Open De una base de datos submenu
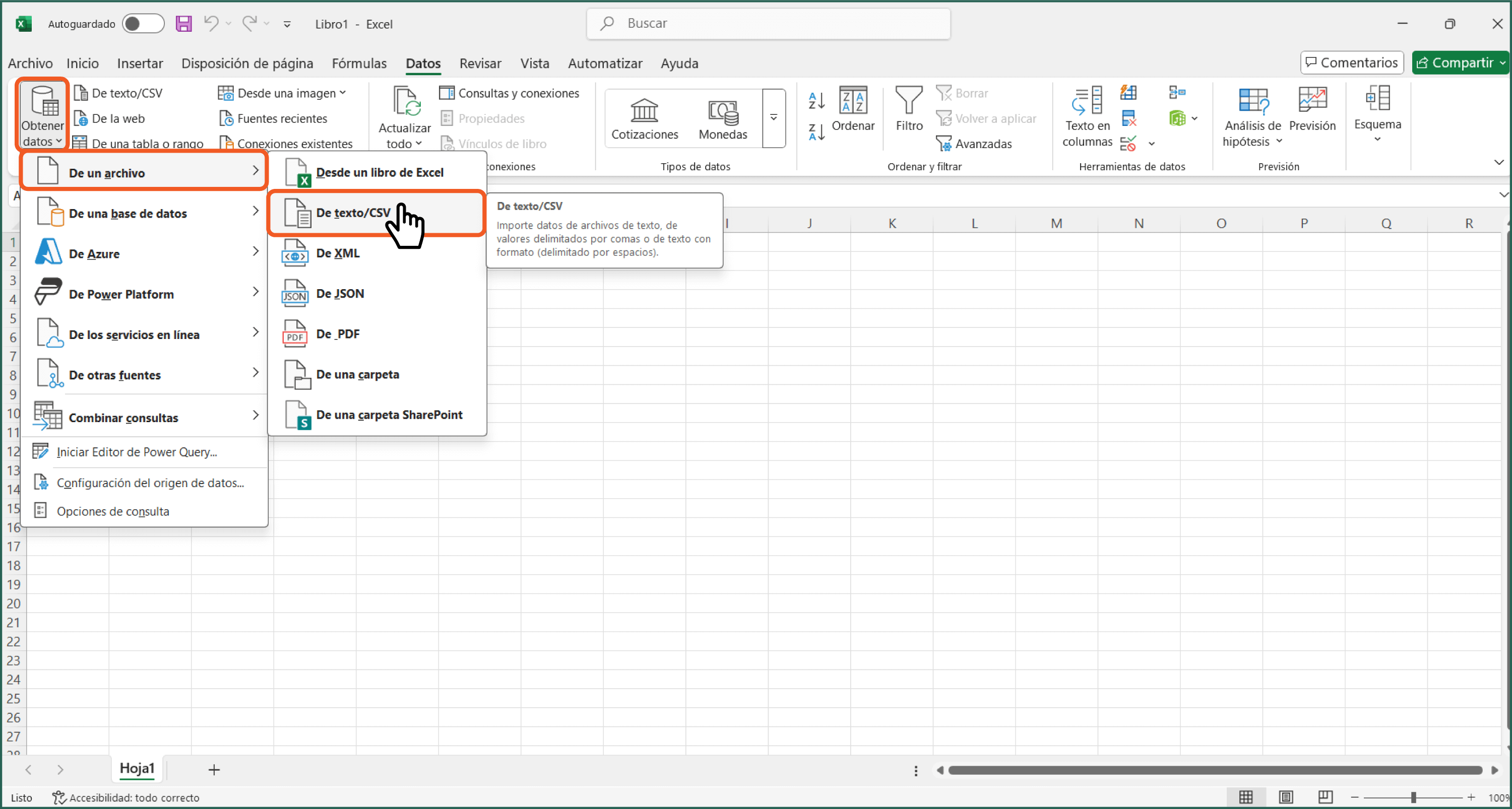The image size is (1512, 809). pyautogui.click(x=144, y=213)
